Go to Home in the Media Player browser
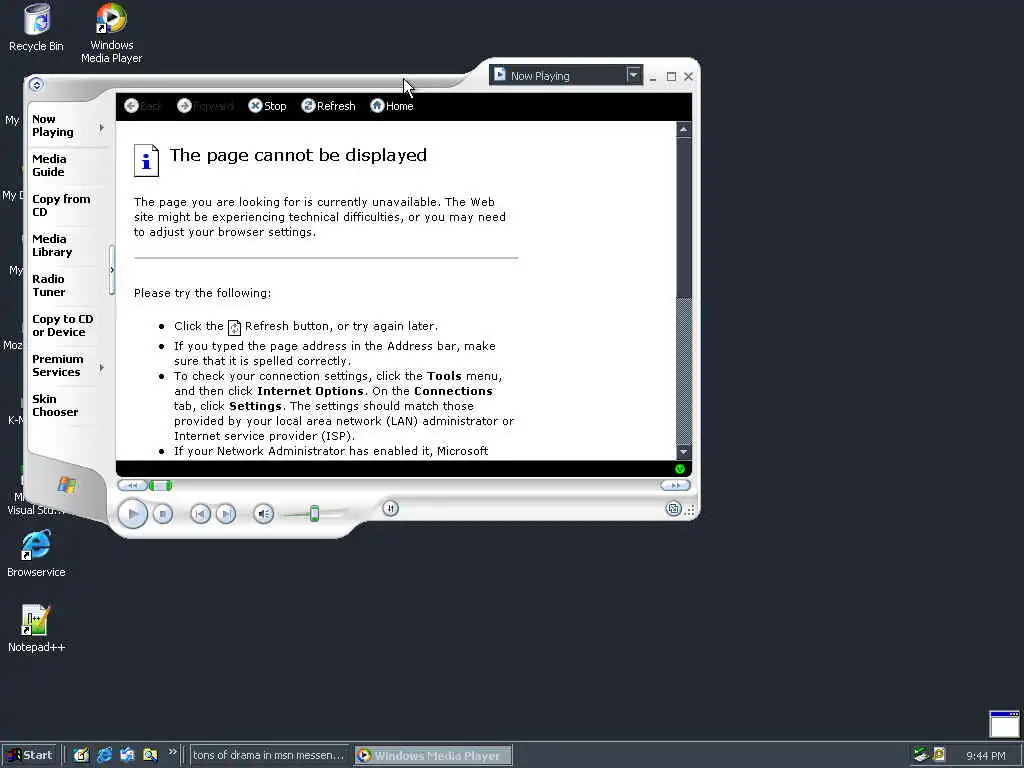 click(x=391, y=106)
